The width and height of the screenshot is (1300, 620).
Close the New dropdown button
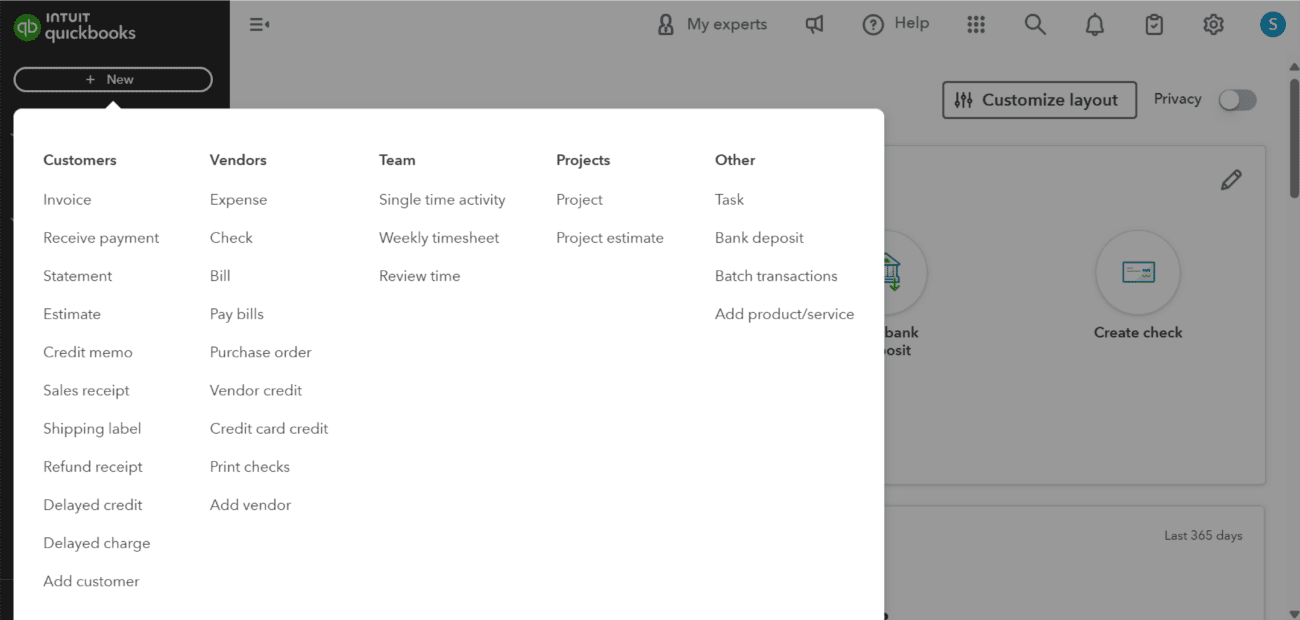[x=113, y=79]
